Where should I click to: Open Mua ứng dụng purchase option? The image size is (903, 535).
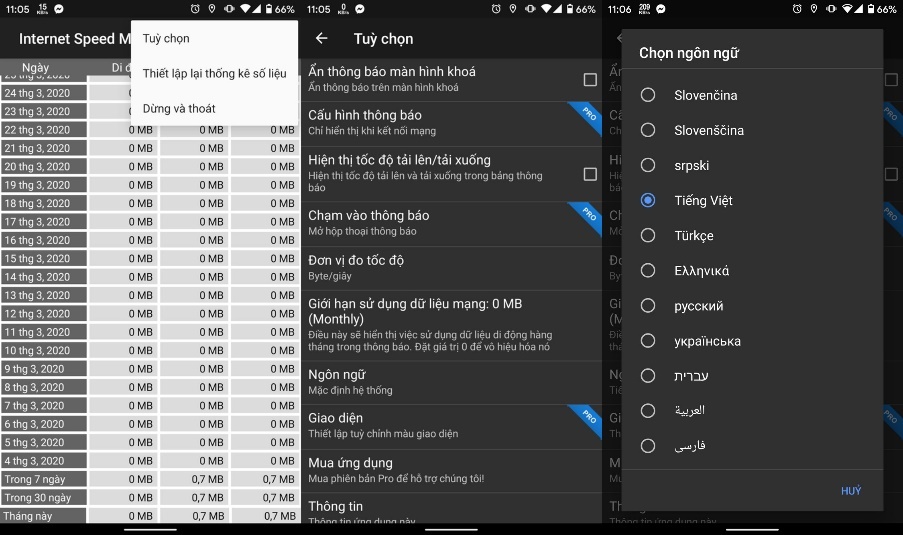450,470
